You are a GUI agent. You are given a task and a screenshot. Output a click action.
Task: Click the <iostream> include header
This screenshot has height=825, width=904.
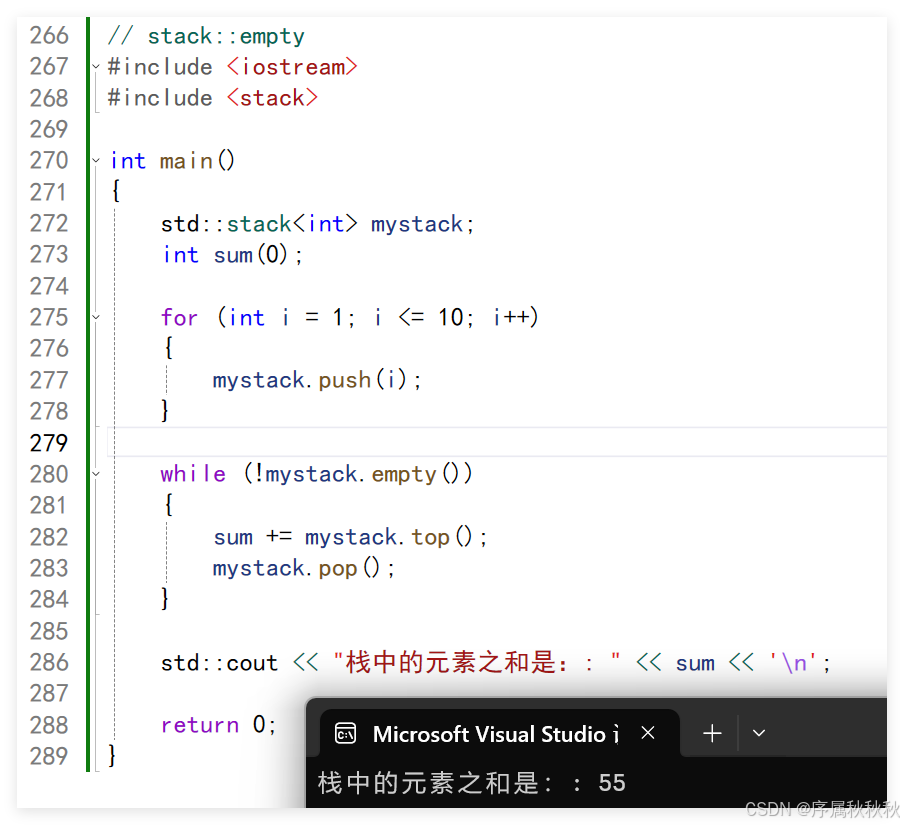292,67
